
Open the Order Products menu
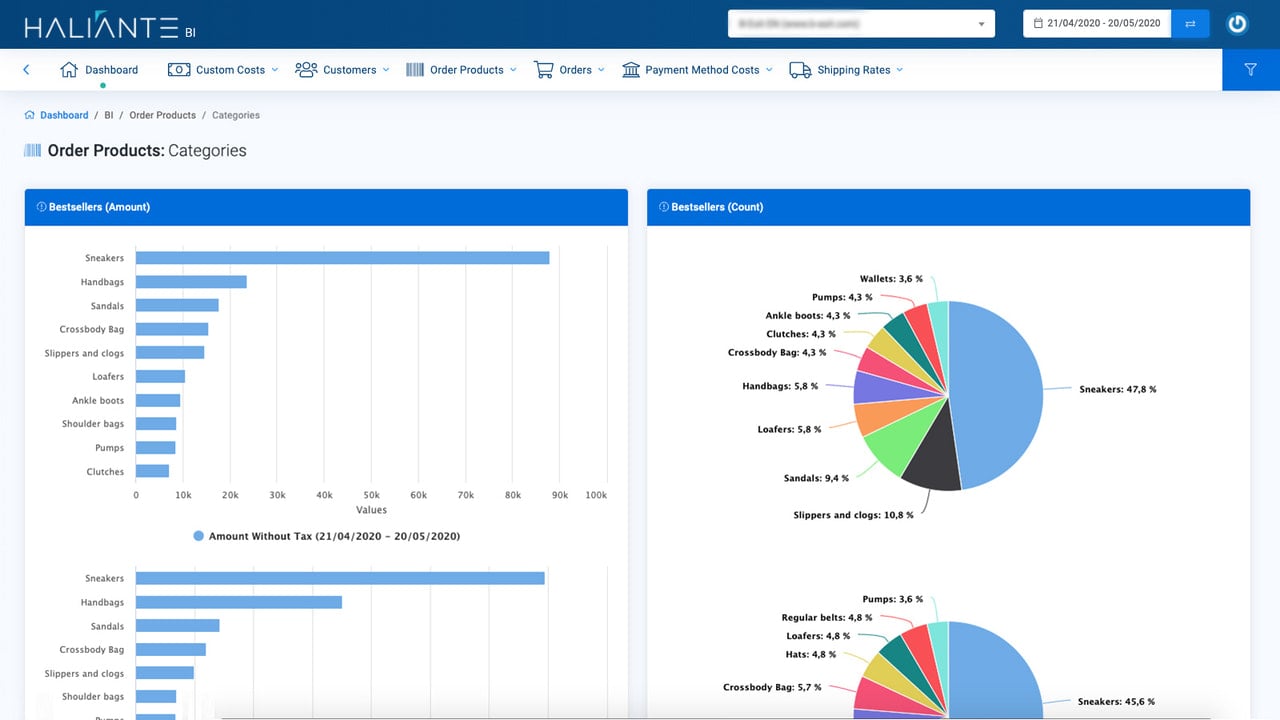click(462, 70)
